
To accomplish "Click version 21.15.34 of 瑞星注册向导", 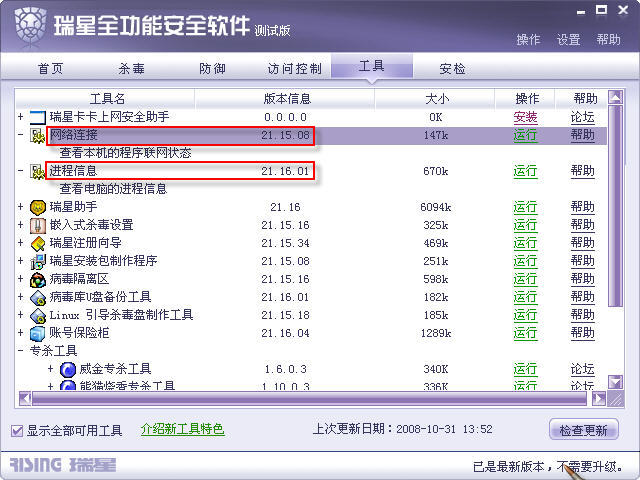I will (x=285, y=244).
